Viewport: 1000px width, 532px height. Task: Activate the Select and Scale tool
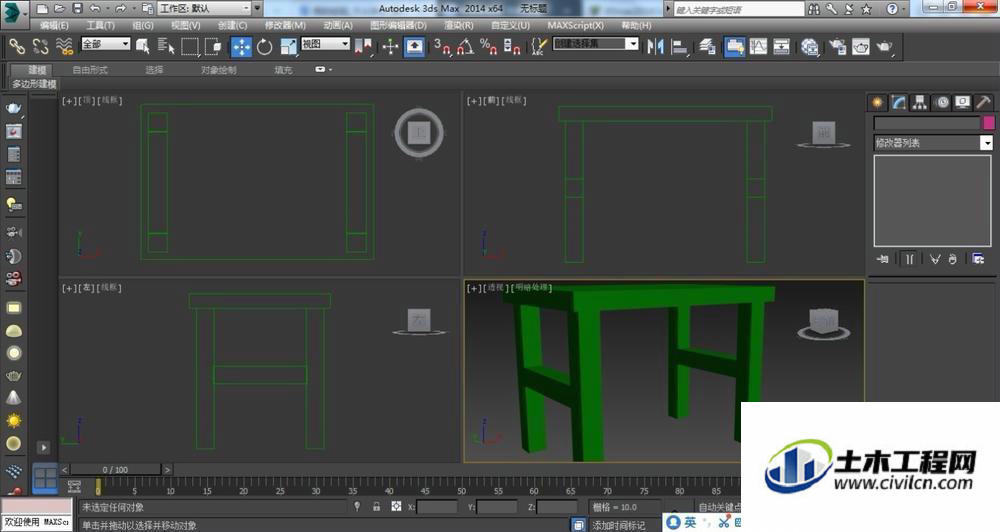(x=288, y=46)
